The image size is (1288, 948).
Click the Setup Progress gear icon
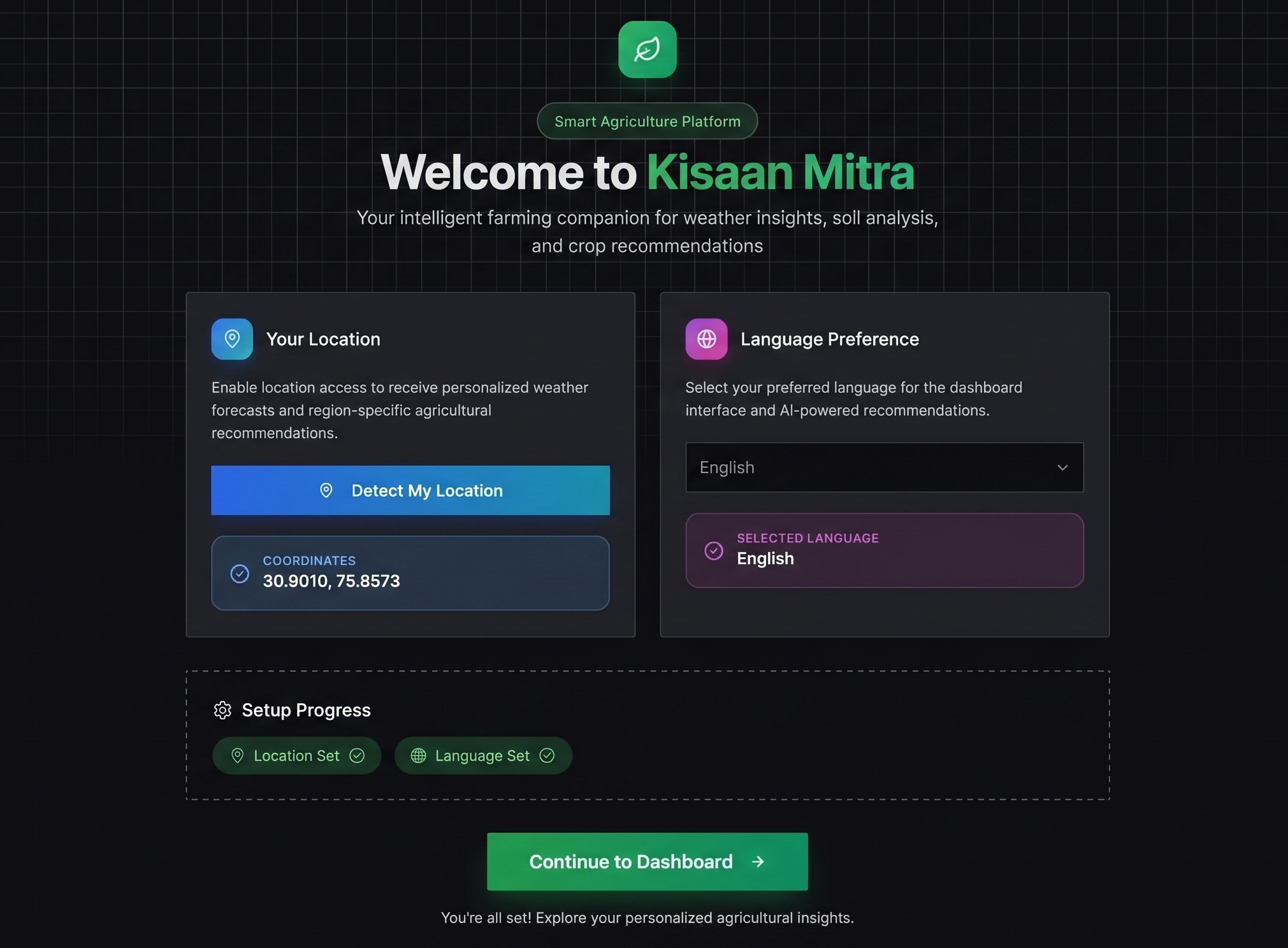222,710
